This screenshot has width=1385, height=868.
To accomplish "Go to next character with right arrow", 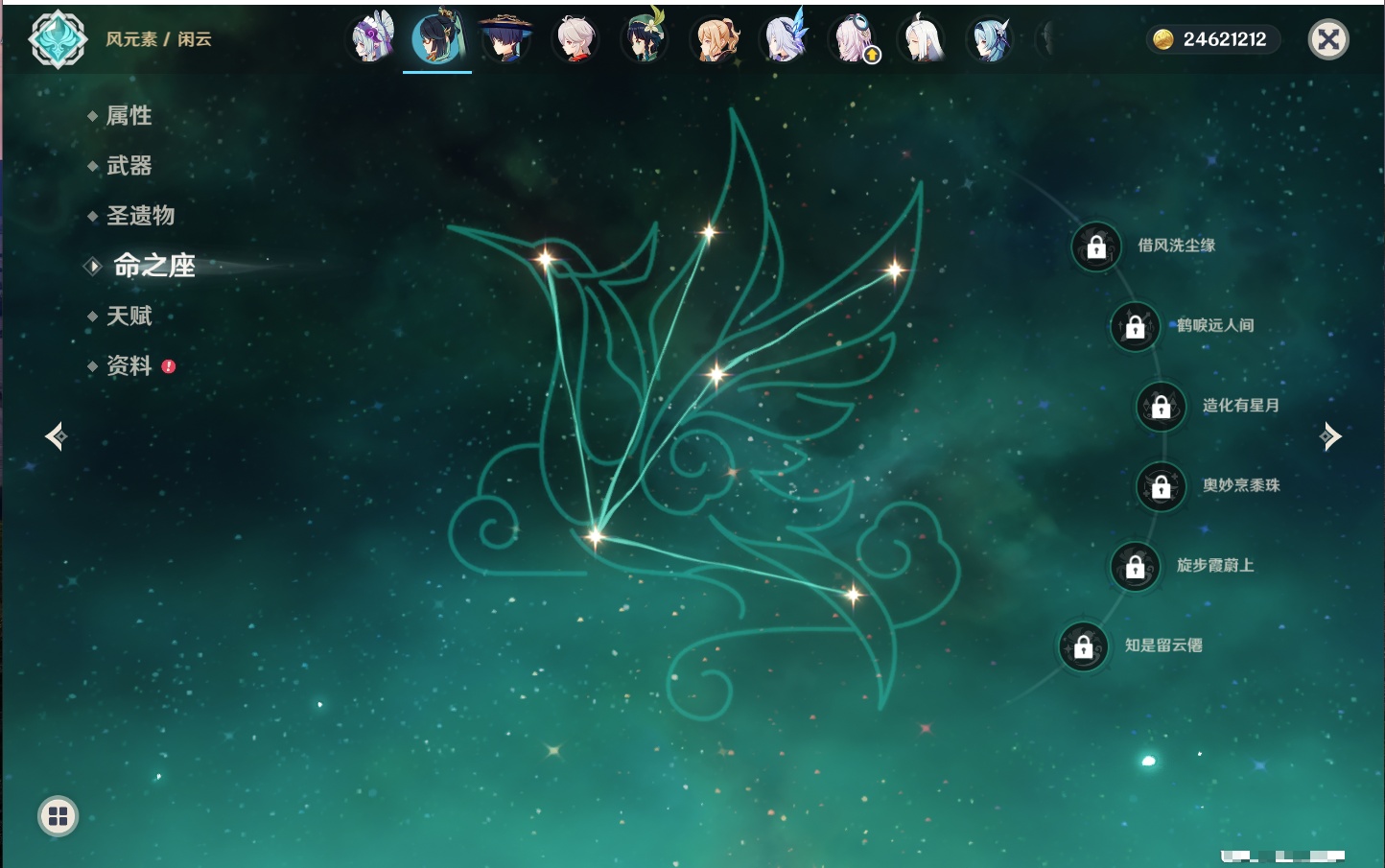I will 1330,436.
